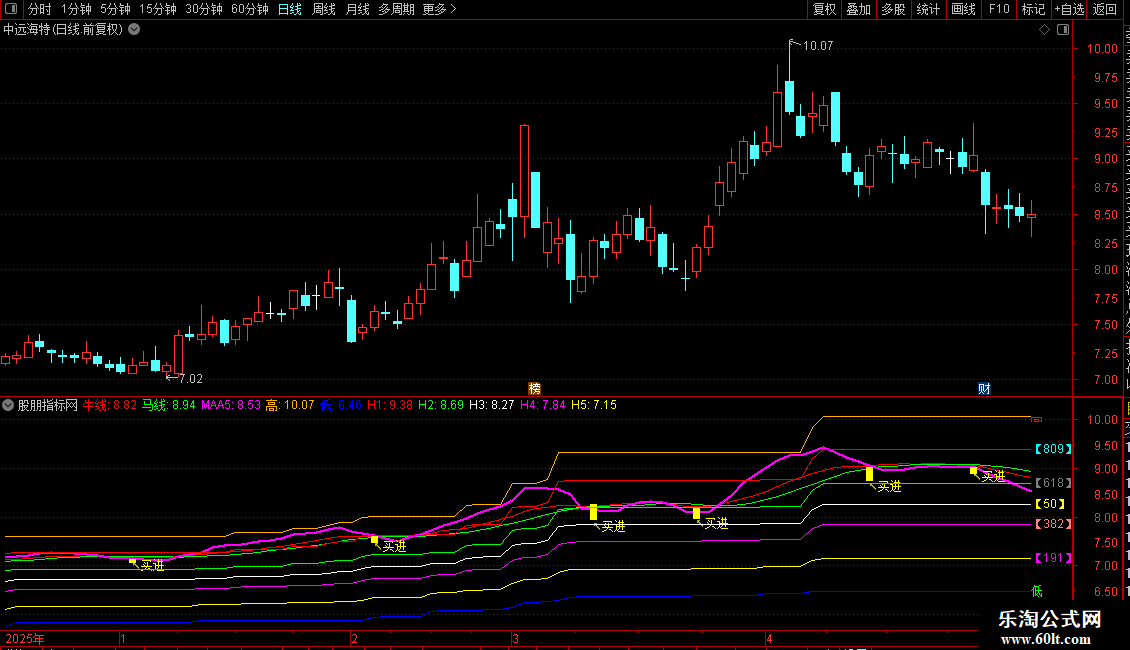Click the 马线: 8.94 indicator value
Screen dimensions: 1130x650
tap(169, 405)
